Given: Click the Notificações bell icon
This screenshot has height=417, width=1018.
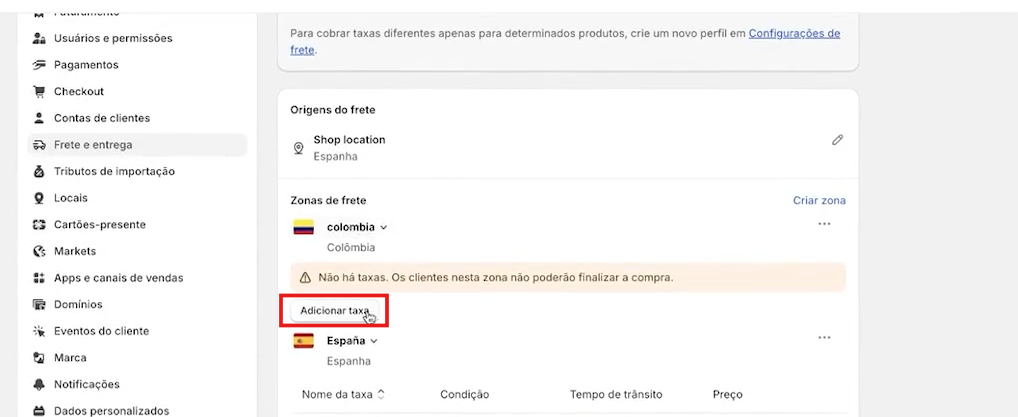Looking at the screenshot, I should [x=39, y=385].
